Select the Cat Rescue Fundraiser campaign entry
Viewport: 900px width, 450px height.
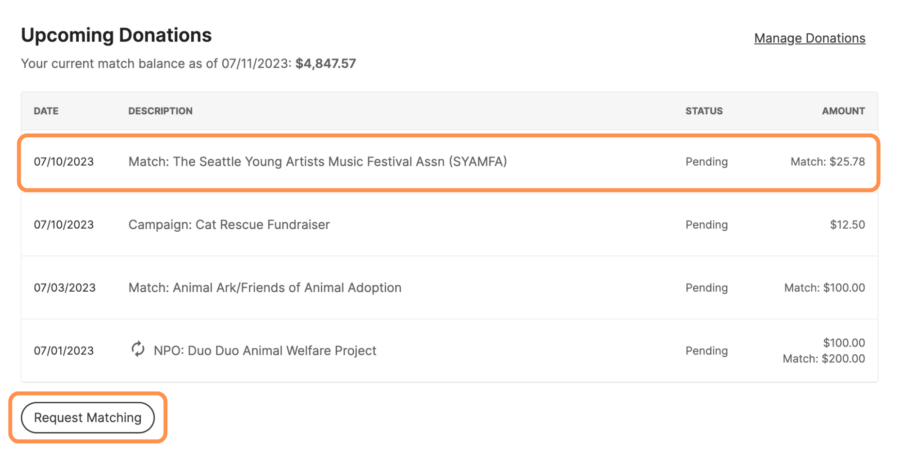click(x=229, y=224)
